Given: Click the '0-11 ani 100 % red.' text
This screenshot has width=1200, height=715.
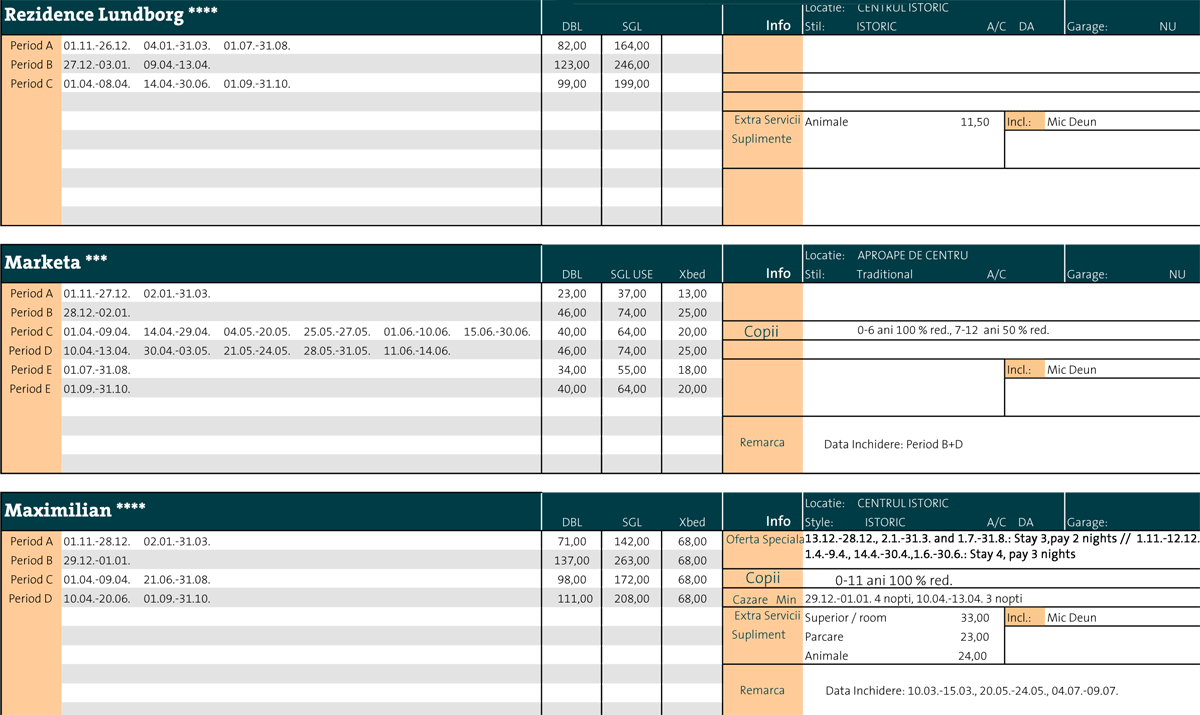Looking at the screenshot, I should coord(892,580).
